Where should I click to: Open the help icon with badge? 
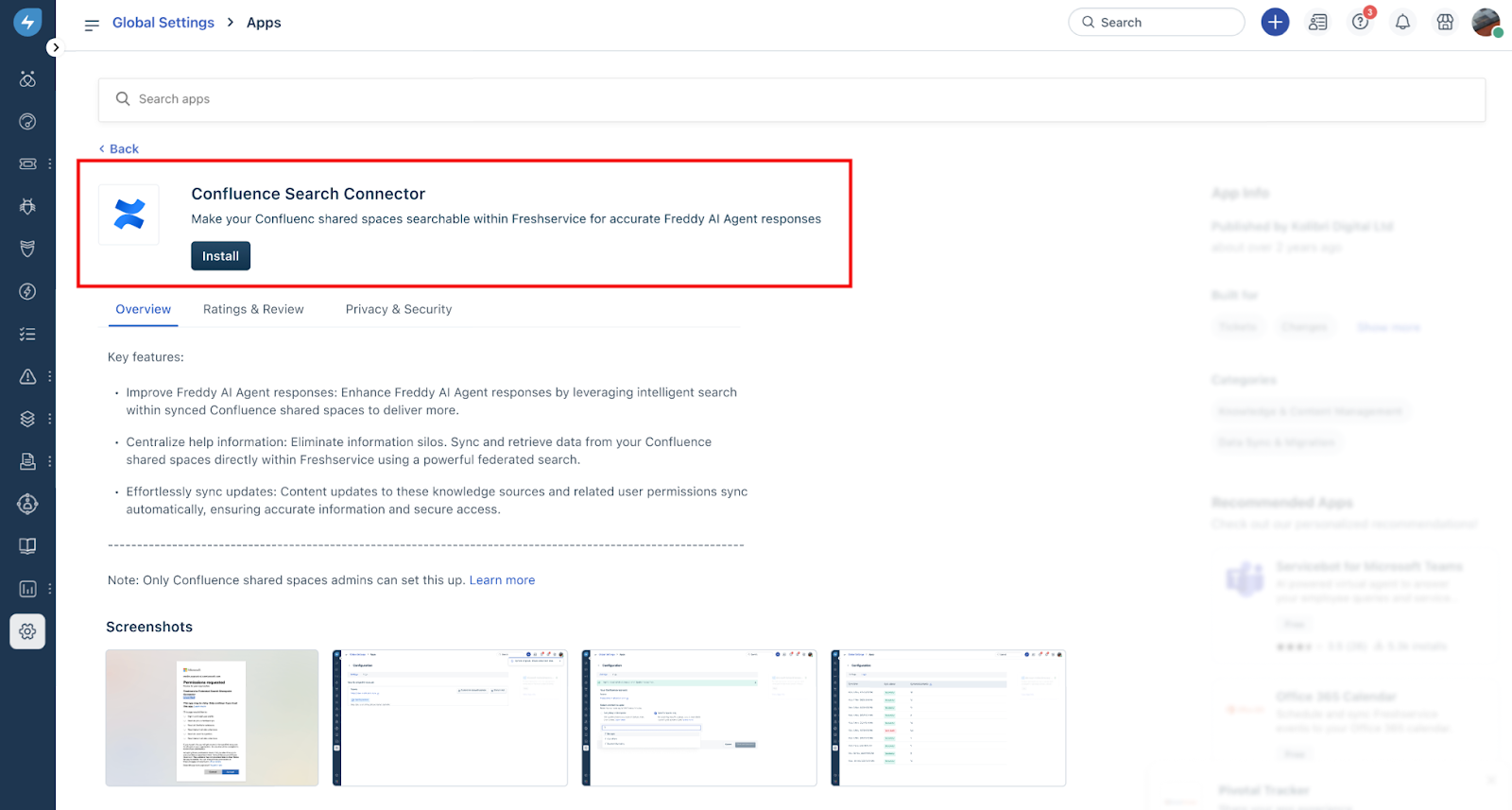(1361, 21)
